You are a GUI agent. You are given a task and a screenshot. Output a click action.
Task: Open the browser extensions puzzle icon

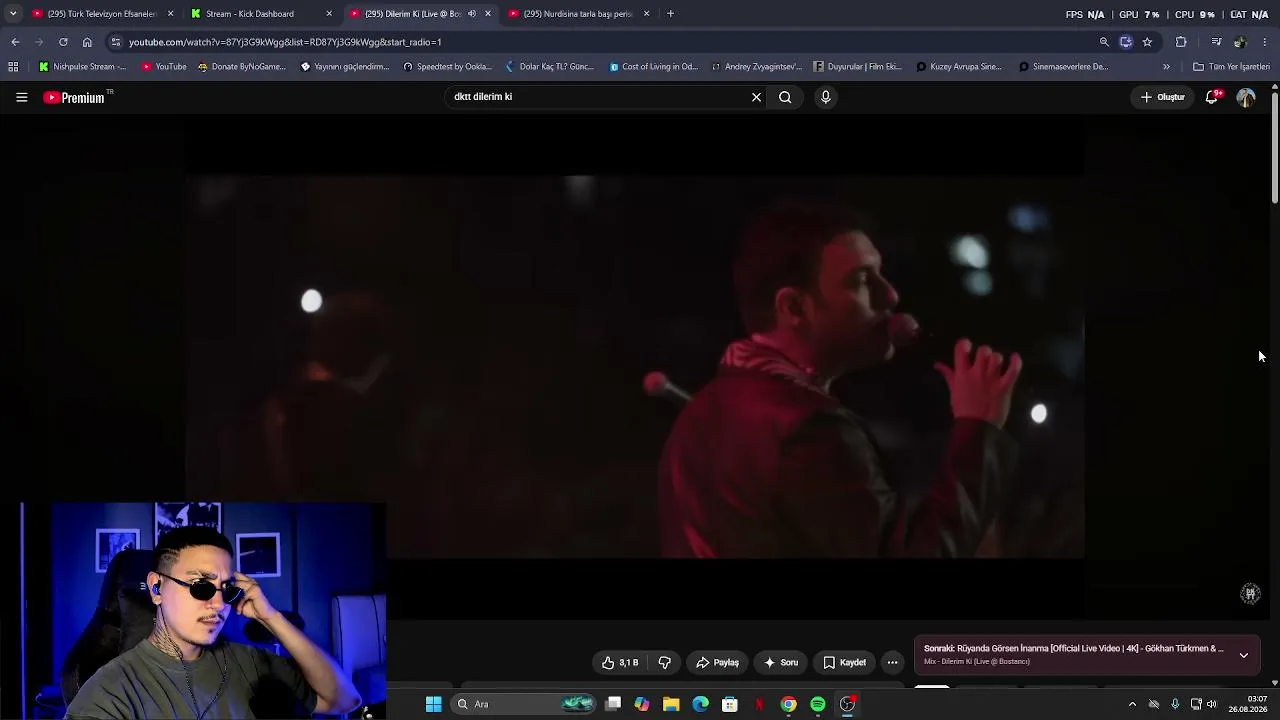coord(1181,42)
